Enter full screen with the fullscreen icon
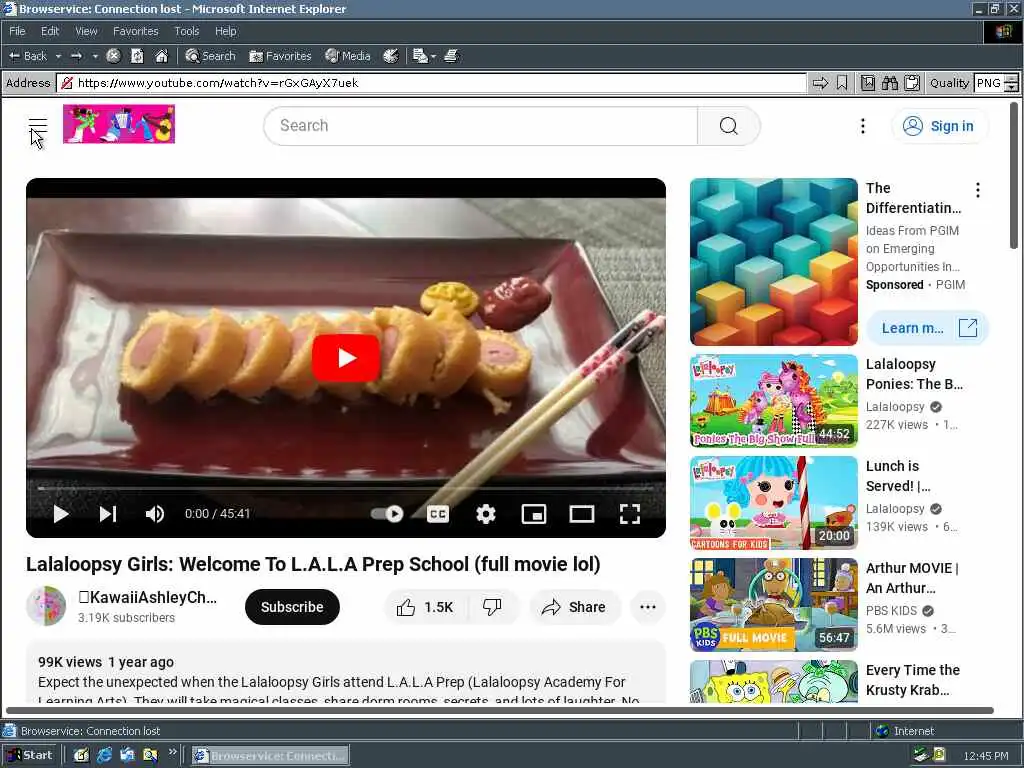Image resolution: width=1024 pixels, height=768 pixels. (x=630, y=514)
